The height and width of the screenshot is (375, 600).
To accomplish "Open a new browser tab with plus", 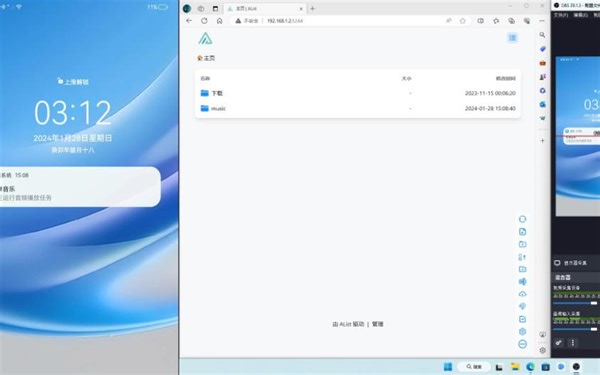I will pyautogui.click(x=312, y=8).
